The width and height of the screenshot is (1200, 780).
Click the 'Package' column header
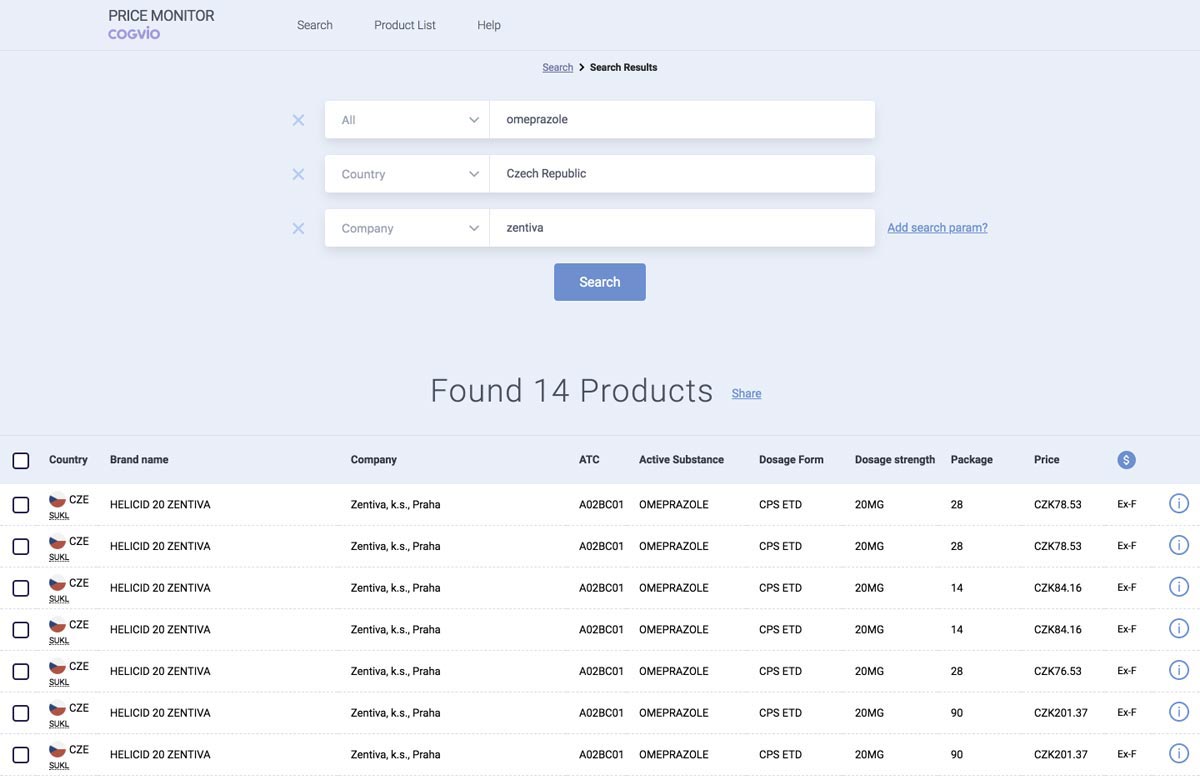(x=972, y=460)
